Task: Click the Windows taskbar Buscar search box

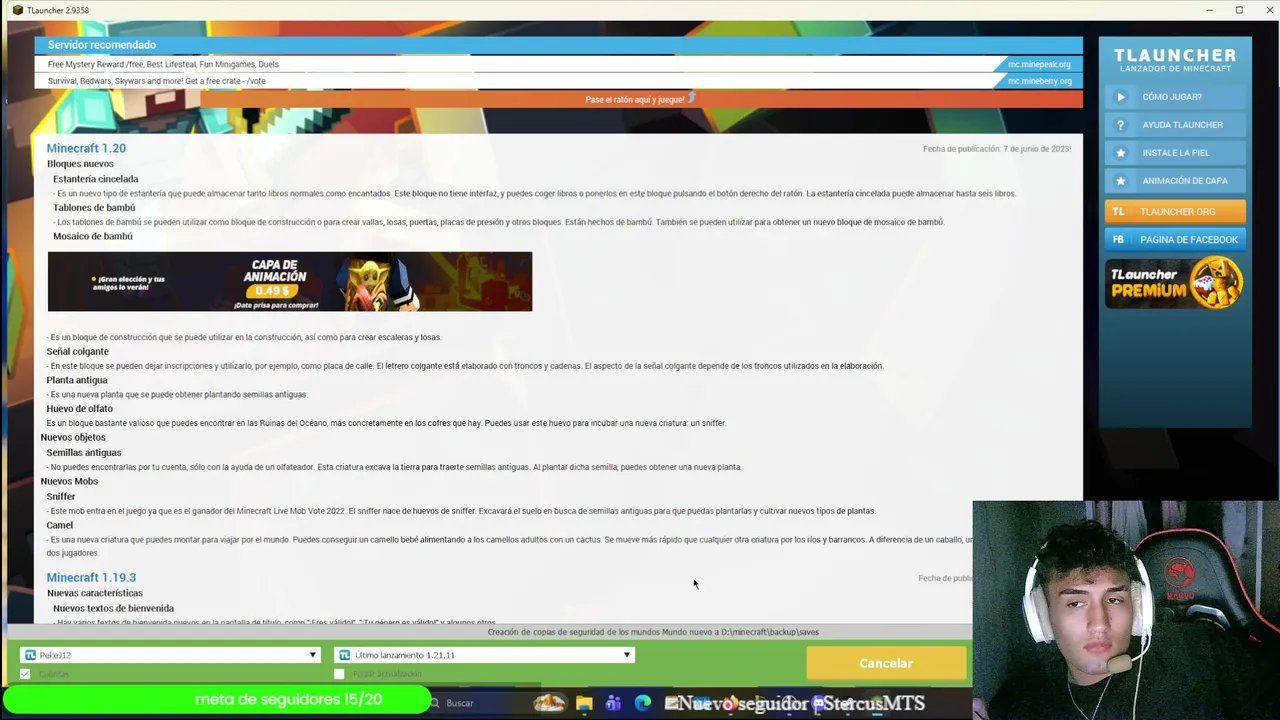Action: coord(480,703)
